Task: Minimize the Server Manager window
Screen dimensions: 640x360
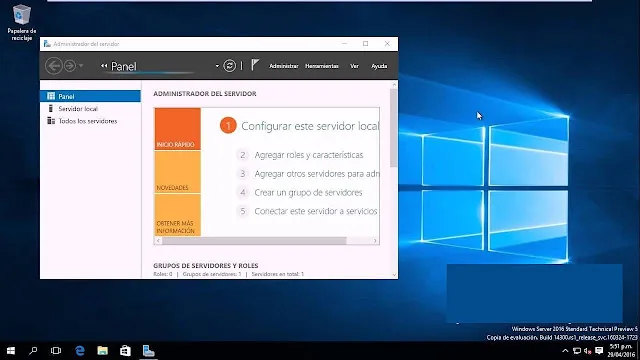Action: [344, 44]
